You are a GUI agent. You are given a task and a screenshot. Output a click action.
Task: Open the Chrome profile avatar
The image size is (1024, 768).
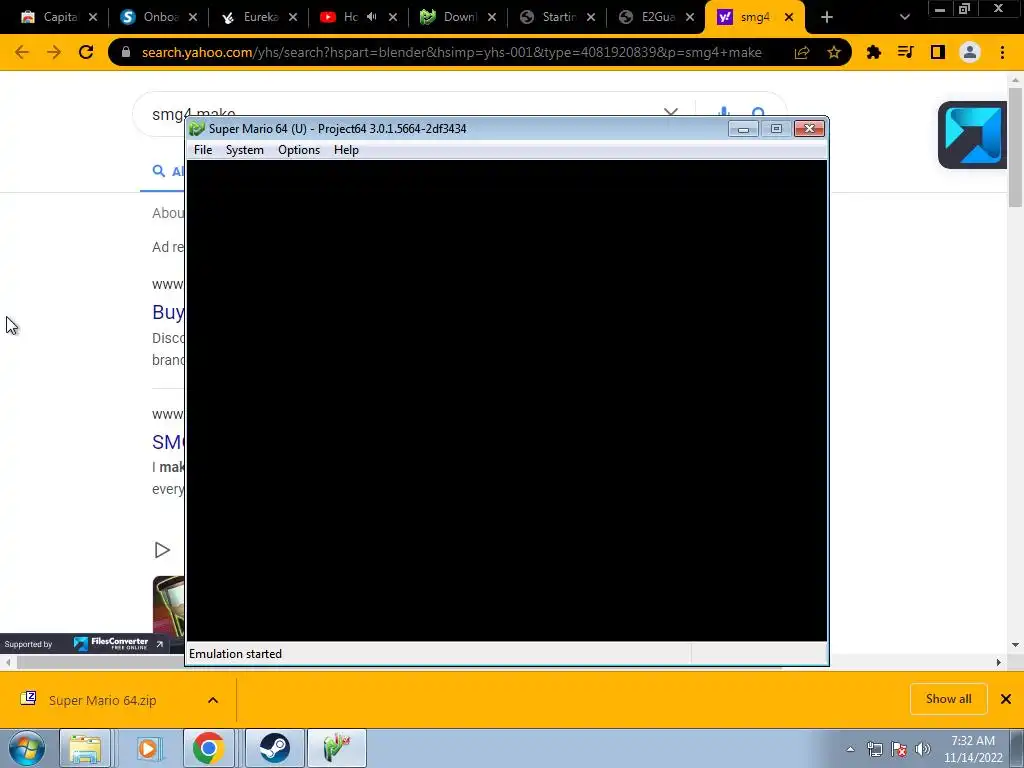click(x=970, y=52)
